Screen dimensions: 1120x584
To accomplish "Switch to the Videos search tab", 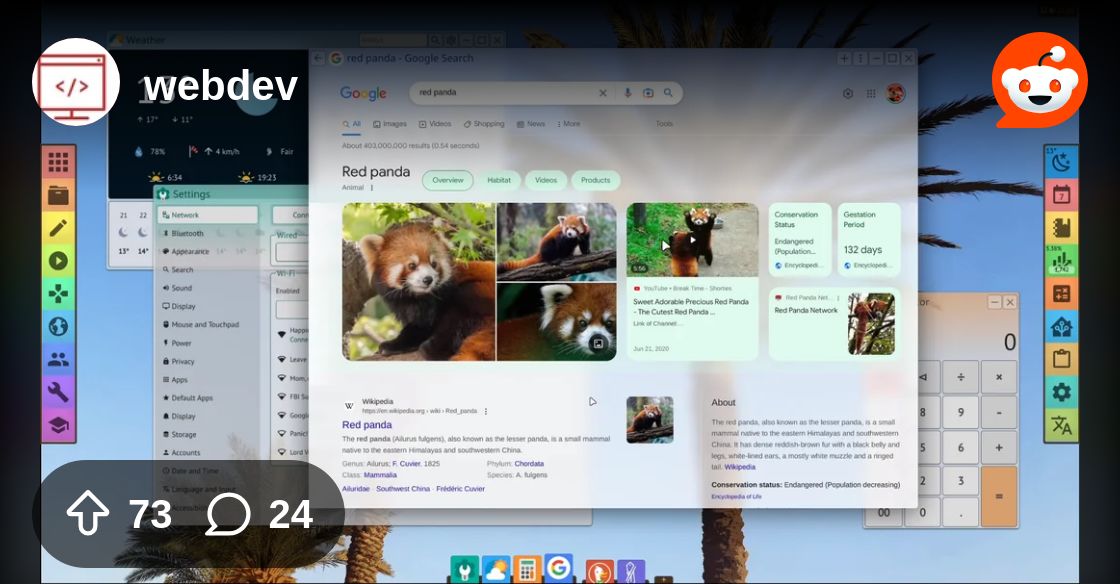I will 435,124.
